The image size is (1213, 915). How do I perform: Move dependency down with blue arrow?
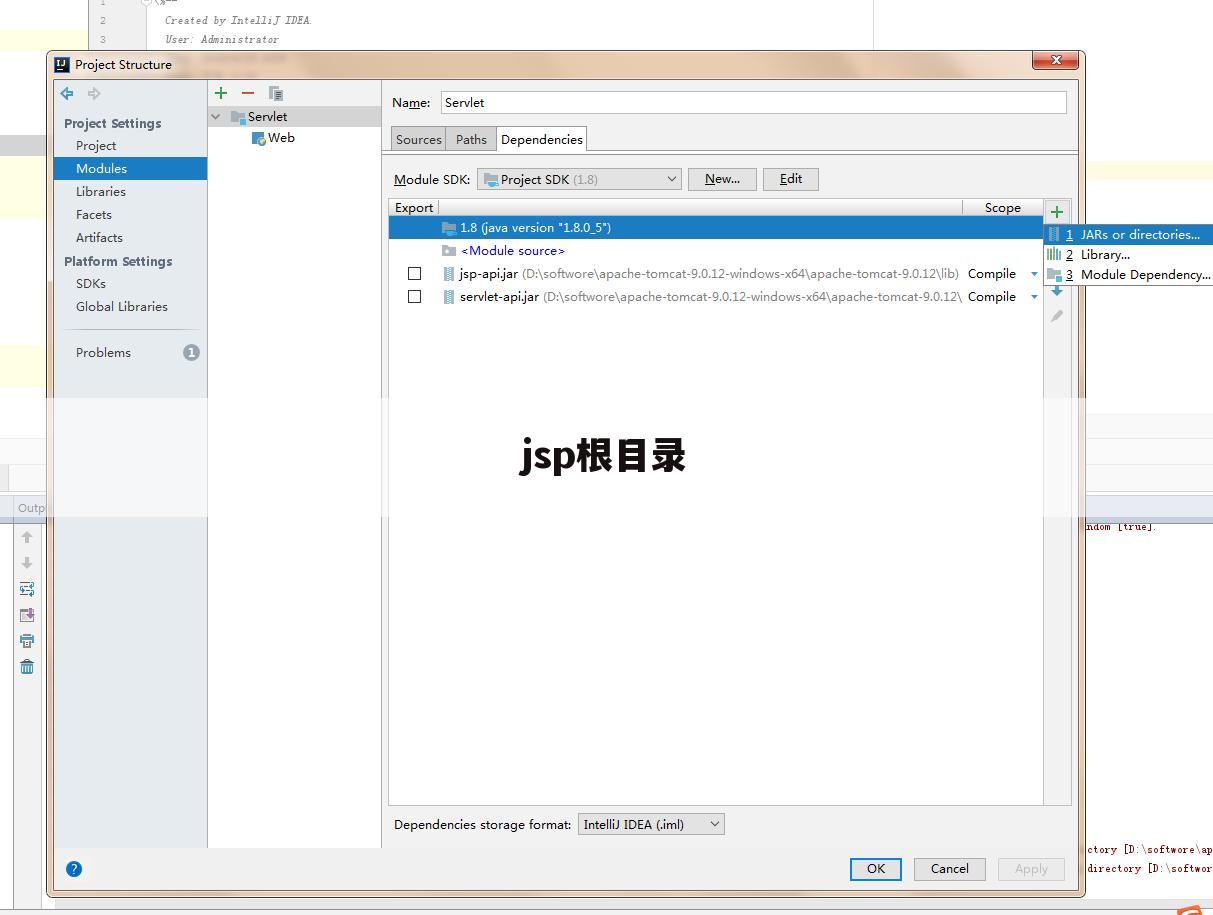coord(1057,291)
